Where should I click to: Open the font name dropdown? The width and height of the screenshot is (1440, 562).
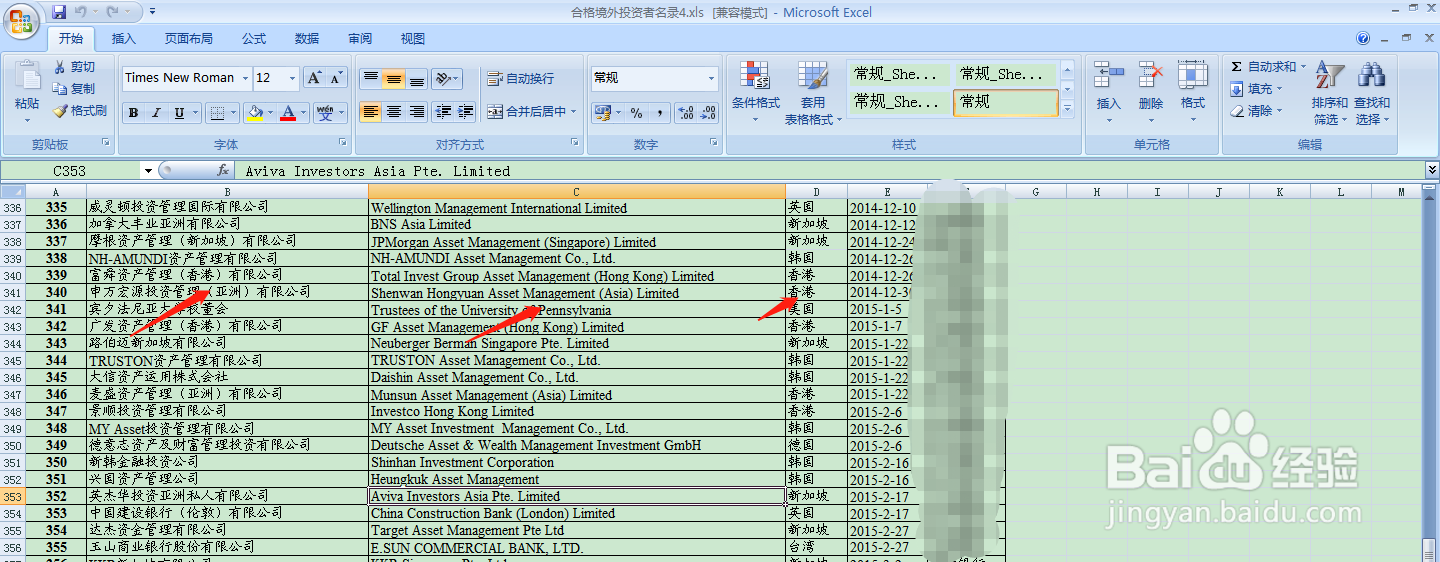point(244,78)
